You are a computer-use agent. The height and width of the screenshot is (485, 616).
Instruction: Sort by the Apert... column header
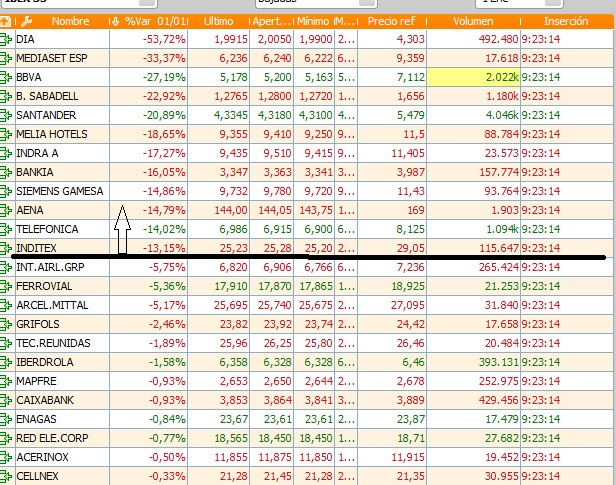(x=271, y=21)
